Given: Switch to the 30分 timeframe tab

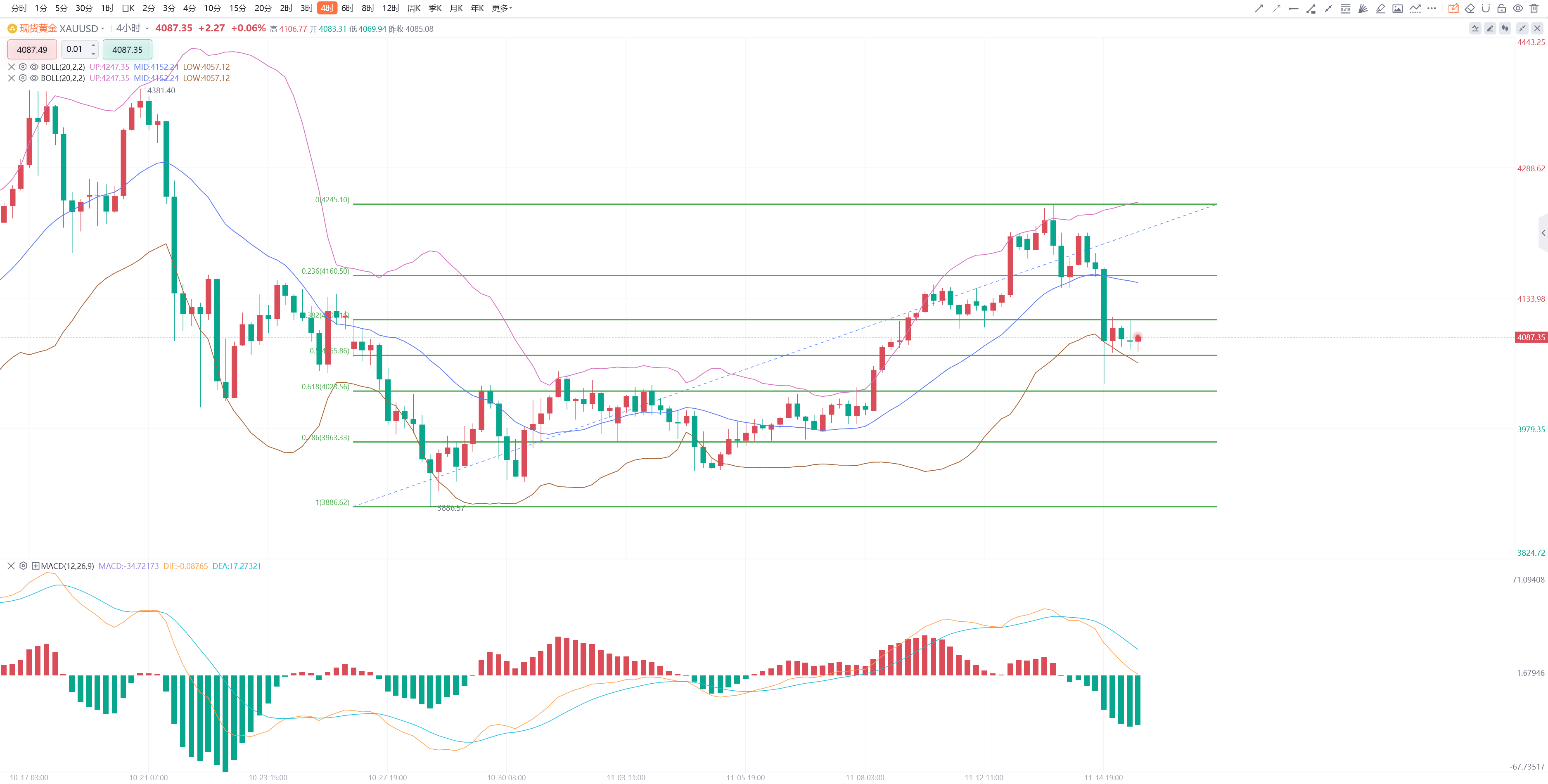Looking at the screenshot, I should click(84, 8).
